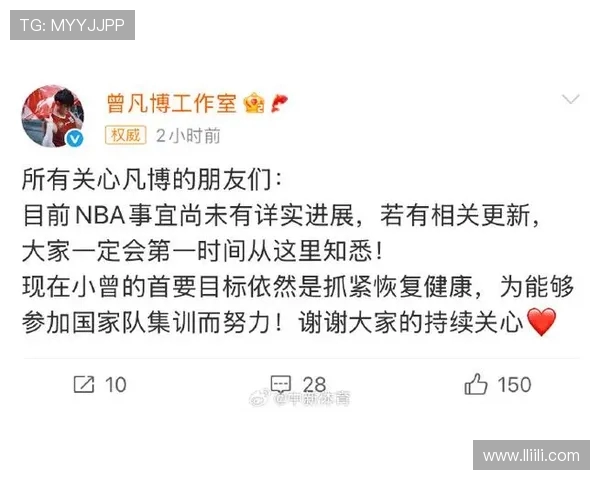This screenshot has width=600, height=480.
Task: Click the red heart emoji
Action: [541, 322]
